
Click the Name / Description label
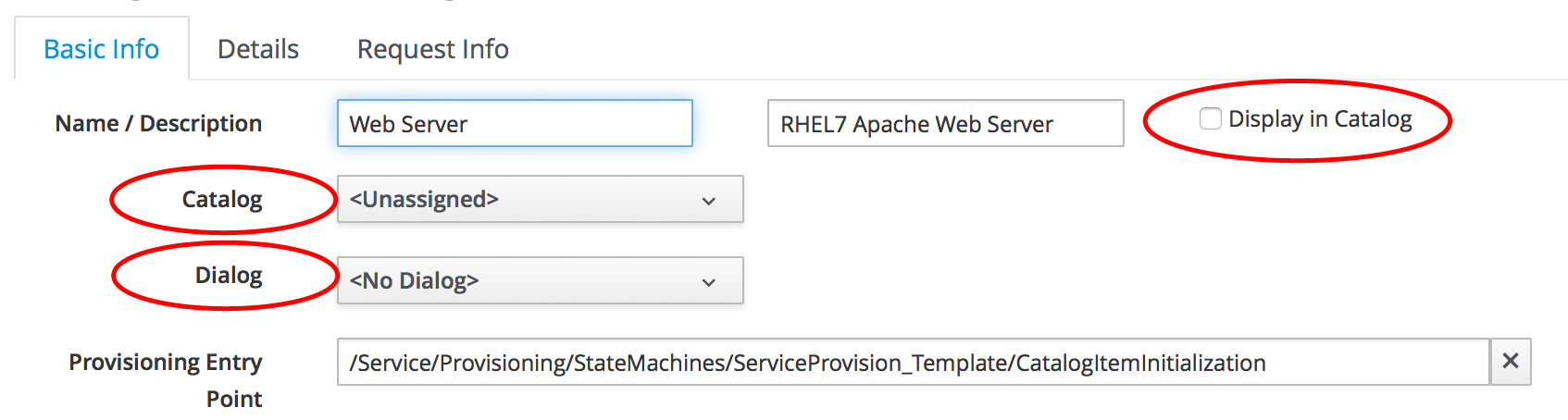pyautogui.click(x=158, y=124)
